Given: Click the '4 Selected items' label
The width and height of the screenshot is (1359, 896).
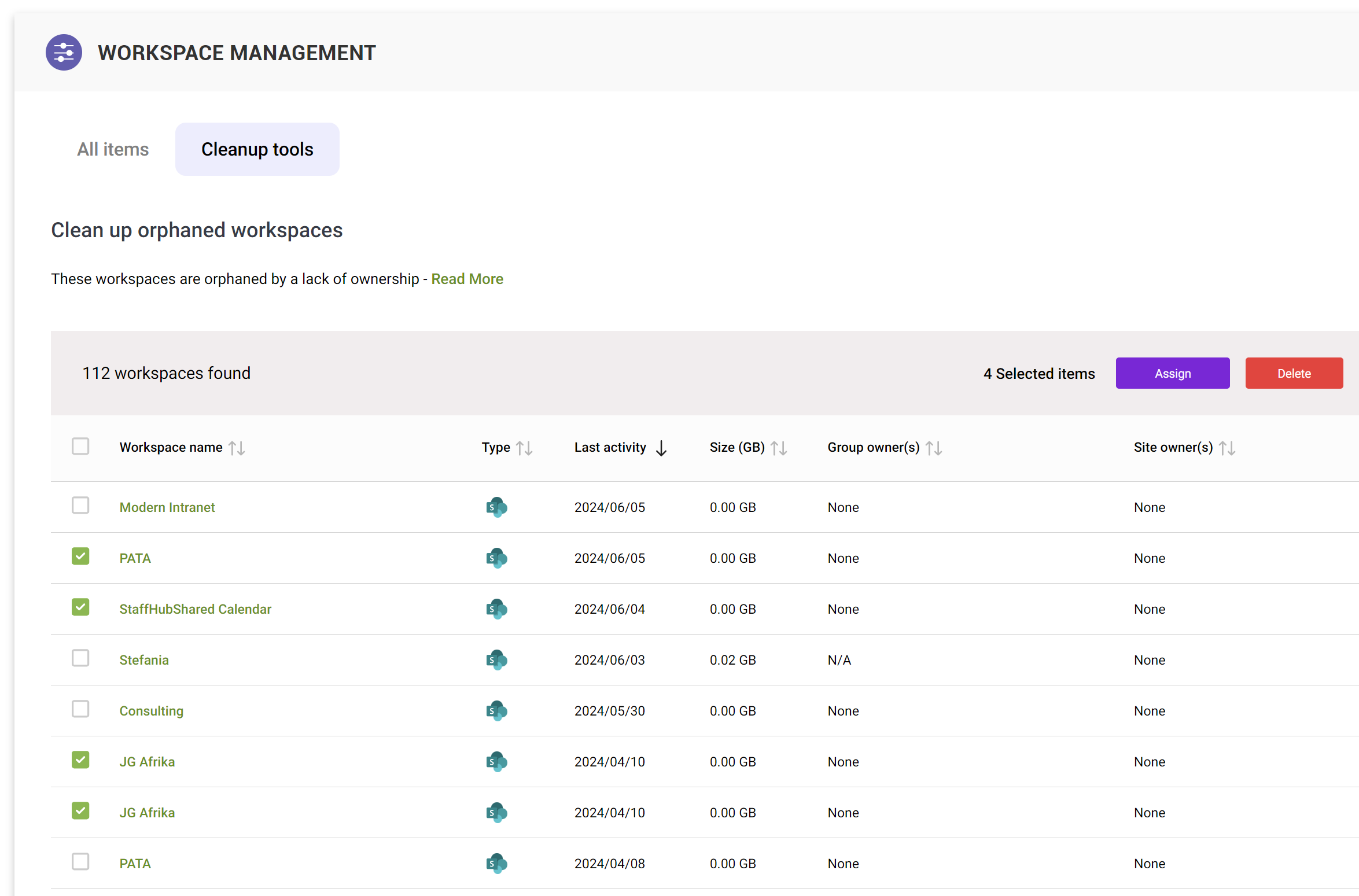Looking at the screenshot, I should (1039, 374).
